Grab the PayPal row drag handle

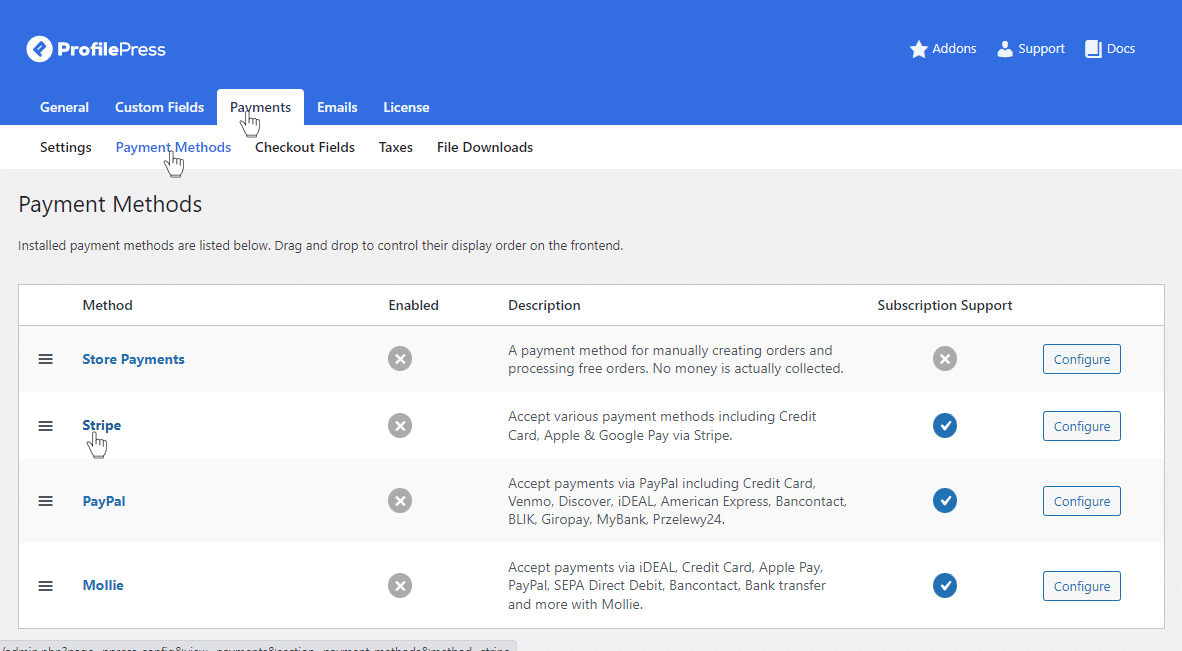45,501
